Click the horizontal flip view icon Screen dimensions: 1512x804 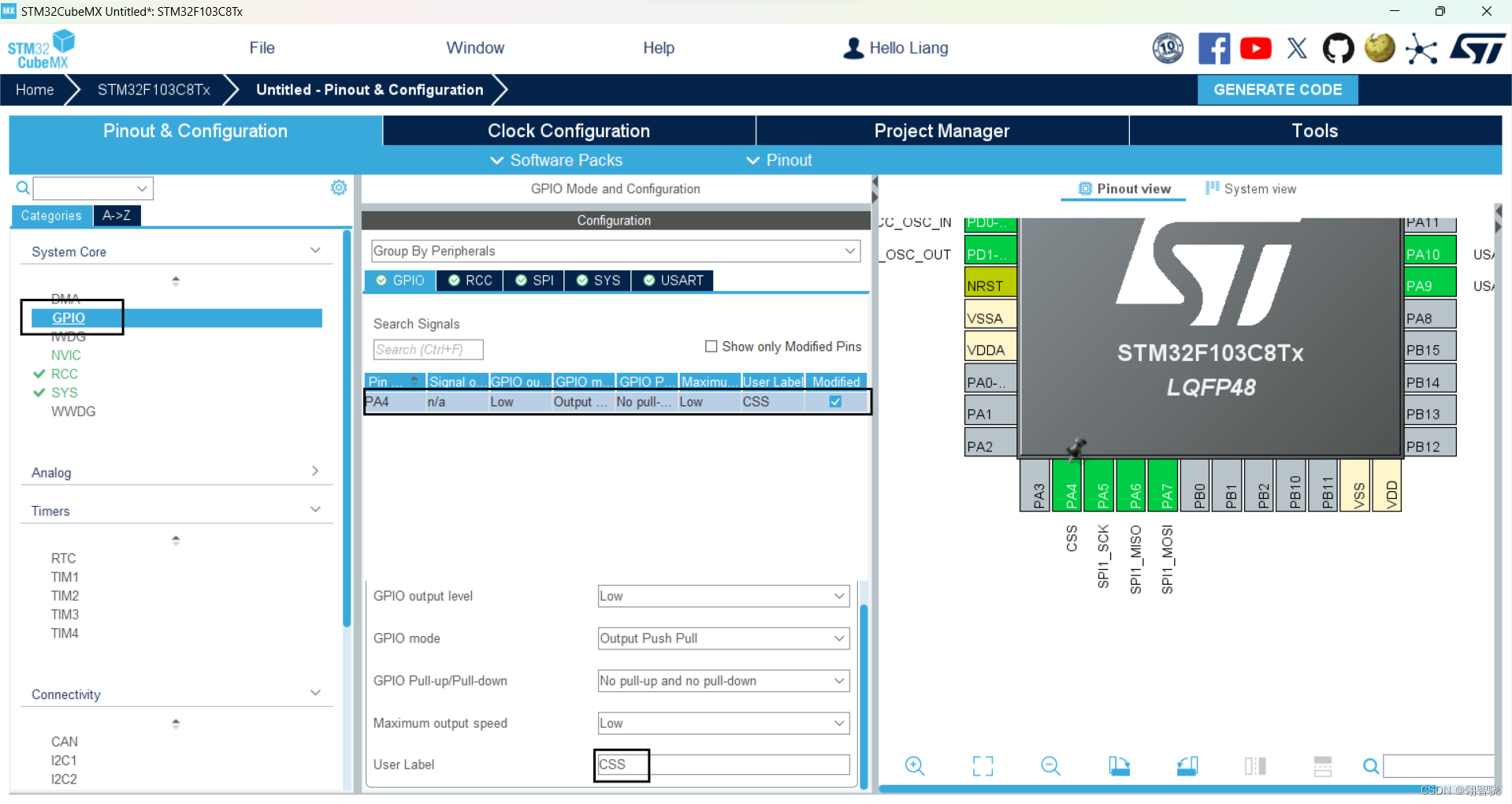pyautogui.click(x=1255, y=765)
